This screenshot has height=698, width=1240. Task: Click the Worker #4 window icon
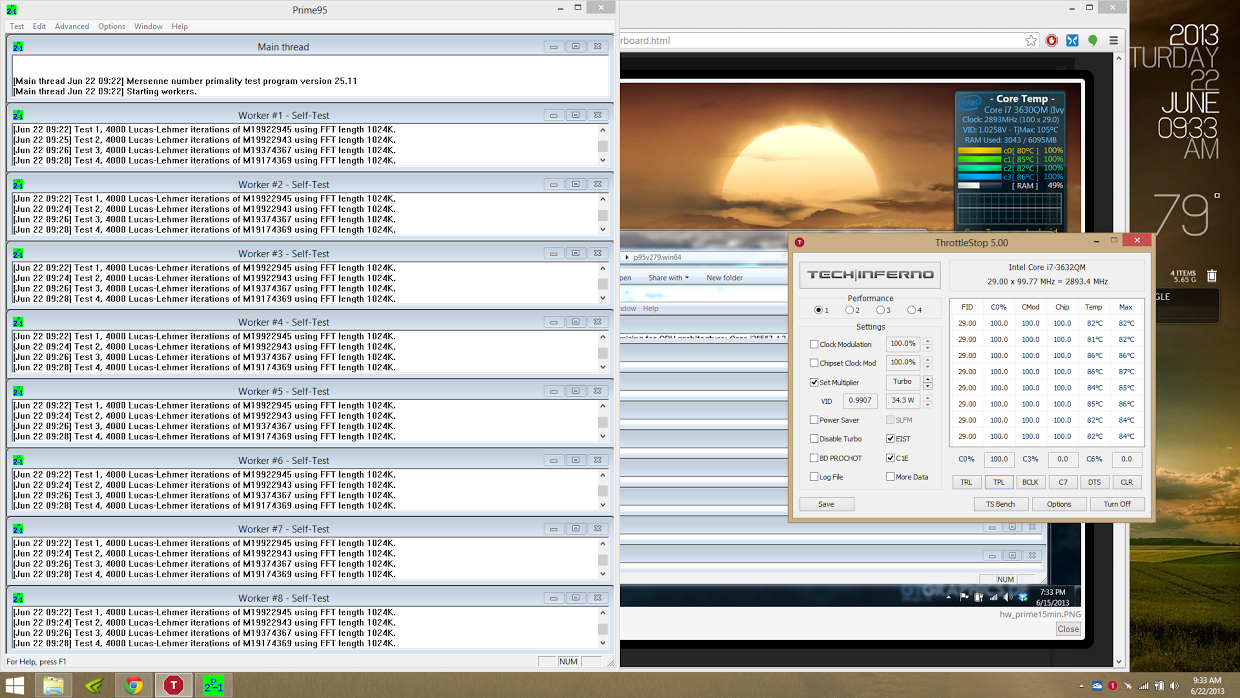tap(18, 322)
